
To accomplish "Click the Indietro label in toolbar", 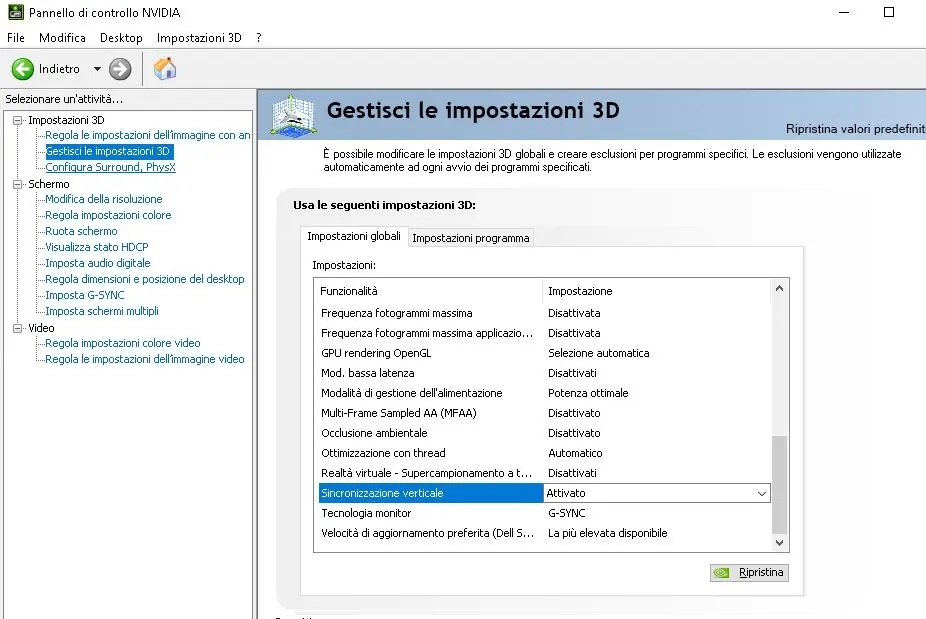I will (x=59, y=69).
